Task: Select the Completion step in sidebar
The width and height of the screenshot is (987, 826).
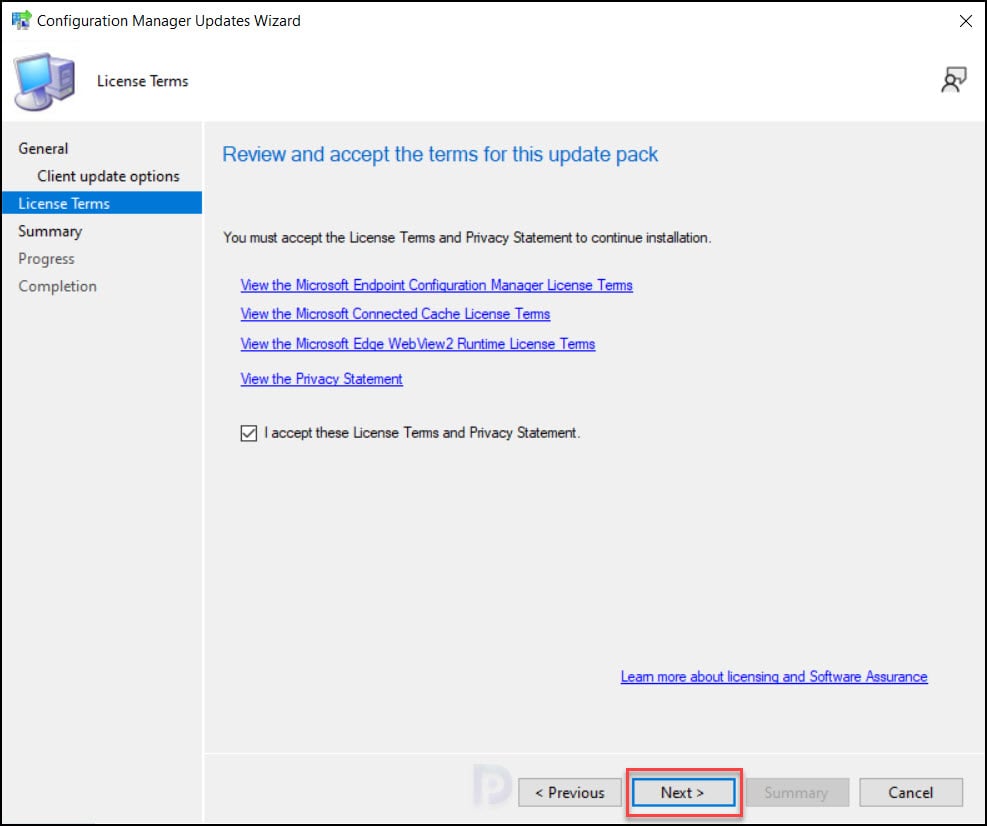Action: tap(57, 286)
